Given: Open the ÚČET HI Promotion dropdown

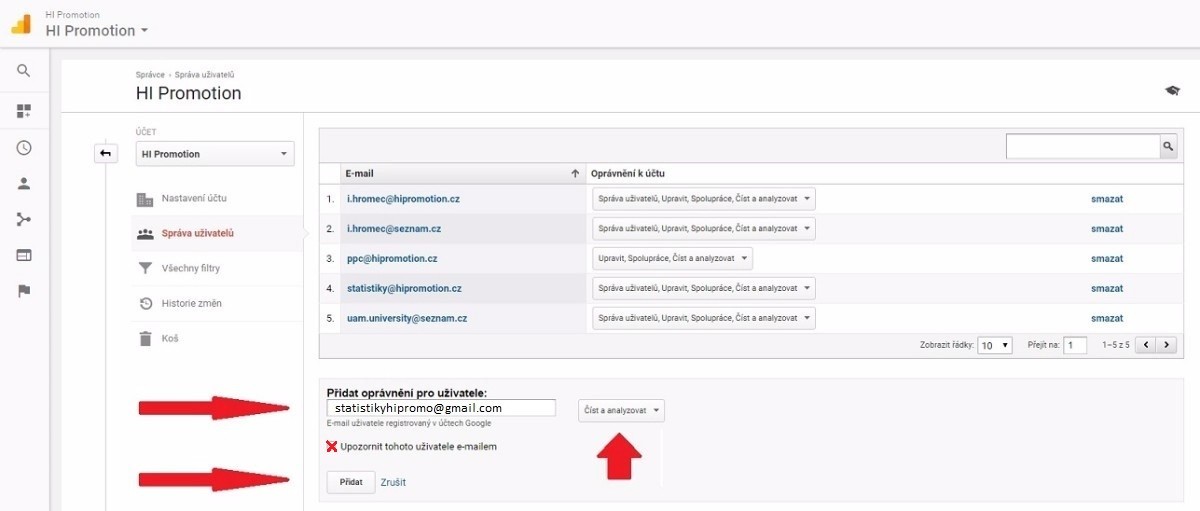Looking at the screenshot, I should click(x=215, y=154).
